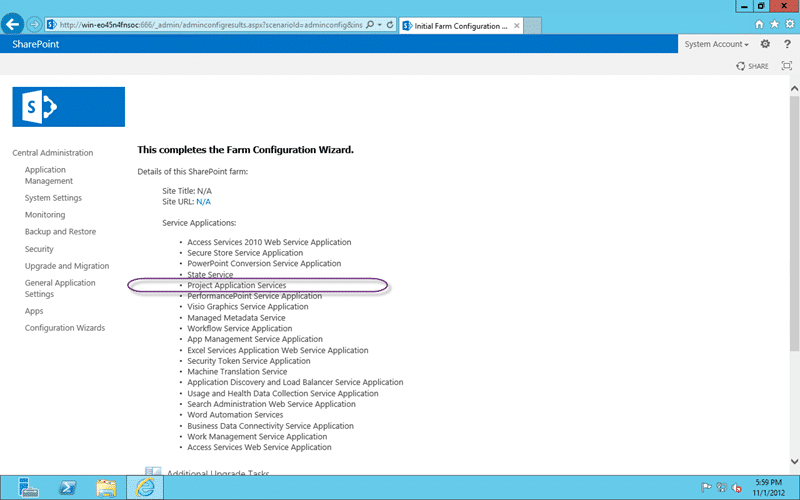Click the SharePoint title in the blue bar
Viewport: 800px width, 500px height.
[36, 44]
